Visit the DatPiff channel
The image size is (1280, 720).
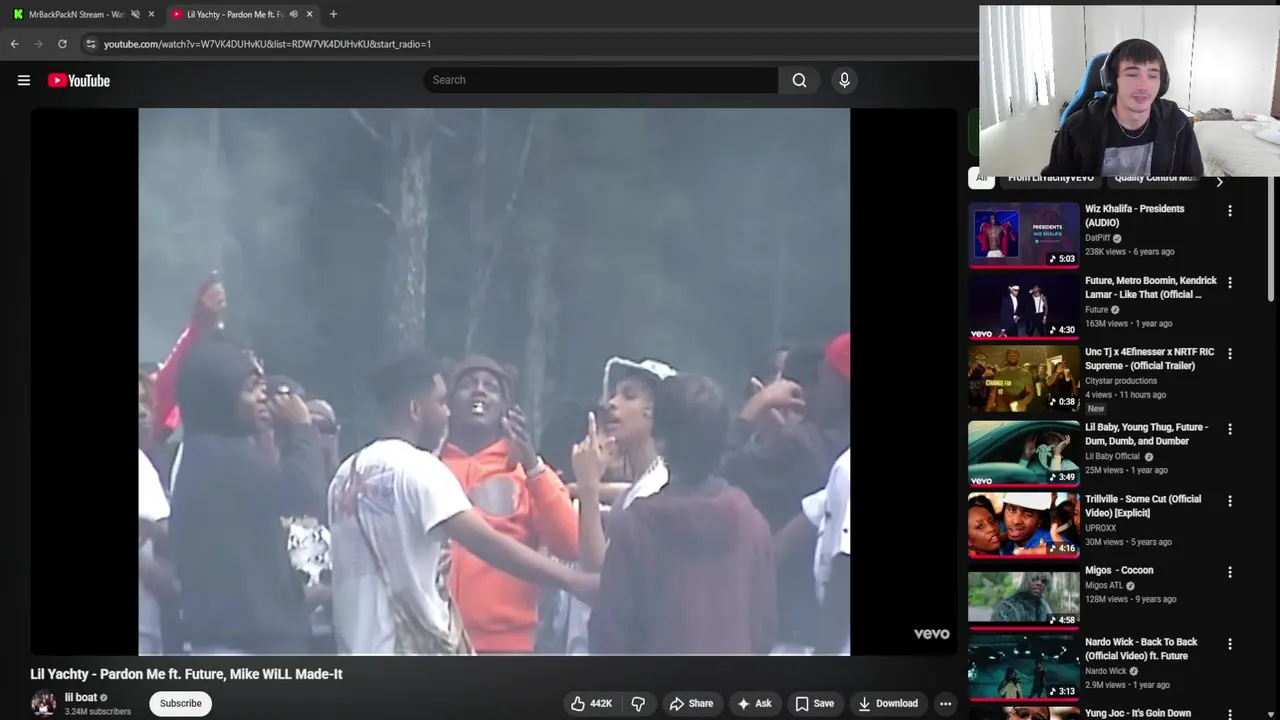tap(1098, 238)
